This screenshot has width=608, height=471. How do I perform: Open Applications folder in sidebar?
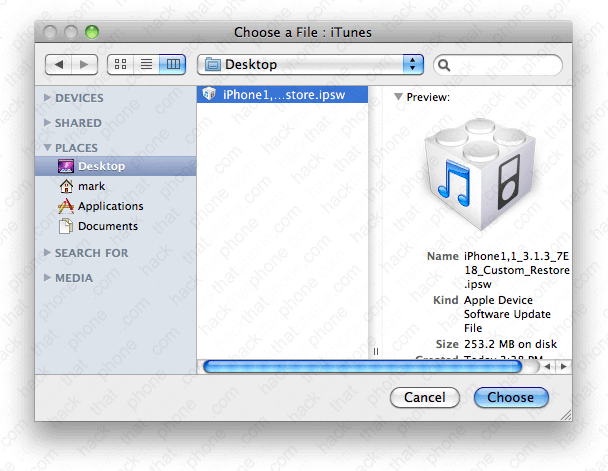(110, 206)
